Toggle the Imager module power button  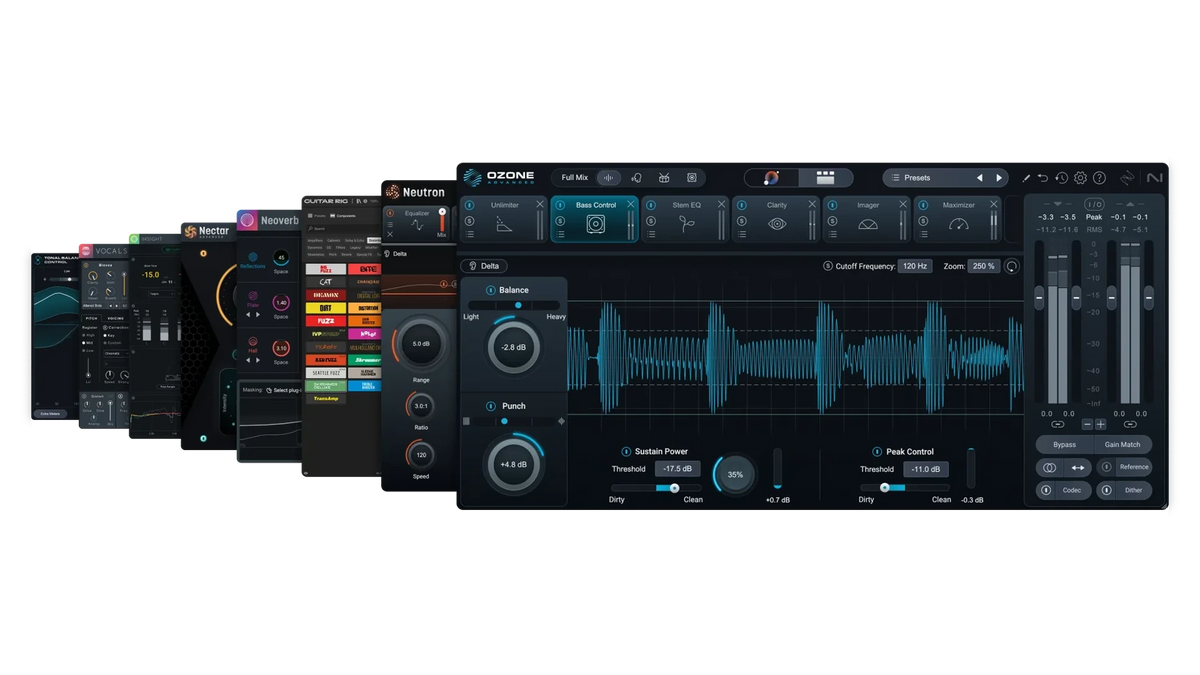coord(832,205)
